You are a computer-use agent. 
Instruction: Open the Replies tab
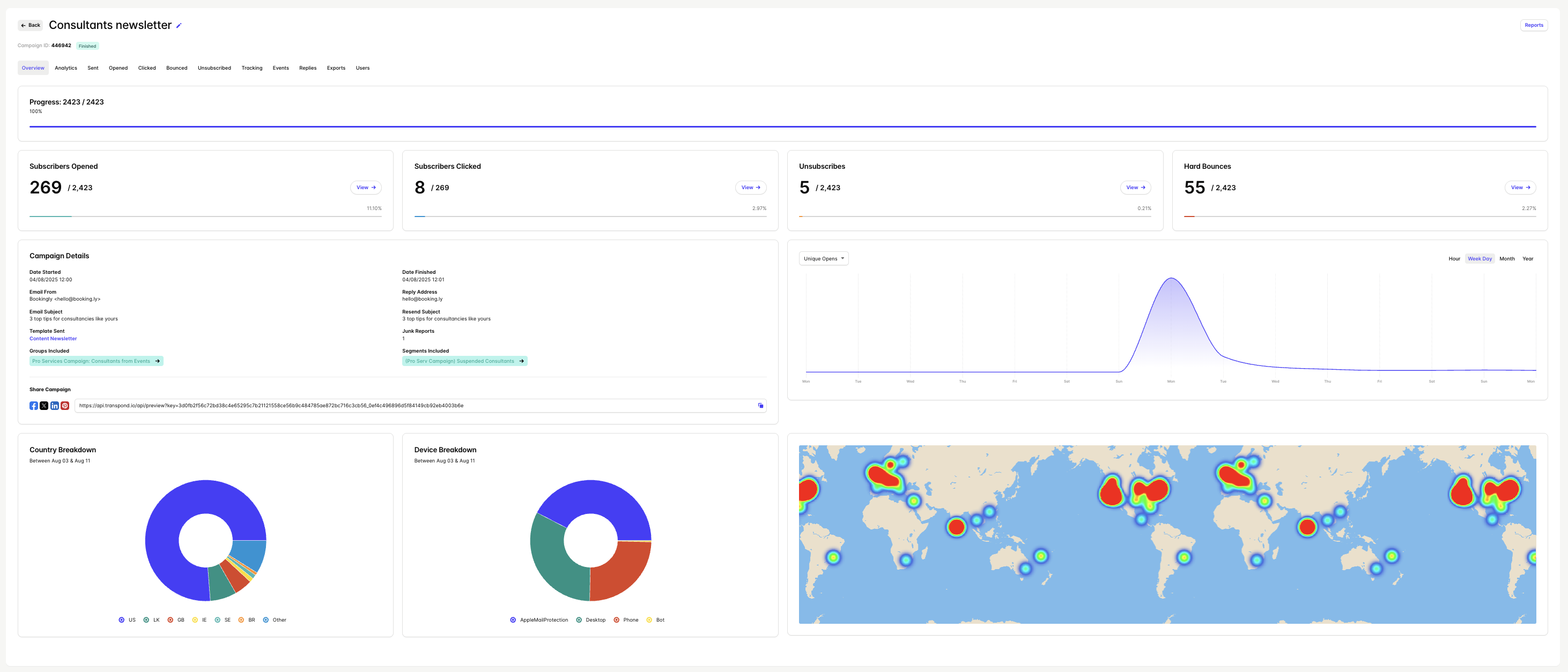pos(307,68)
